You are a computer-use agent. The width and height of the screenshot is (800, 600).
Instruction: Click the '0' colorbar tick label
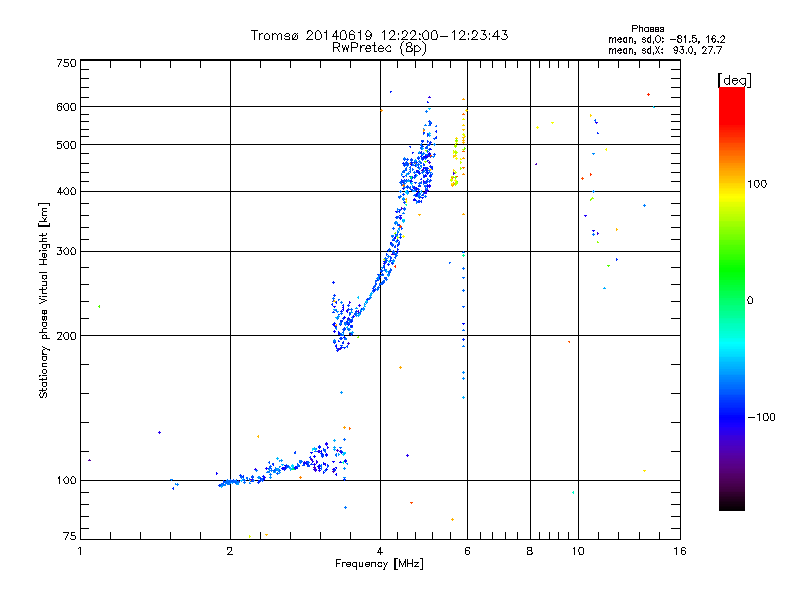[750, 301]
